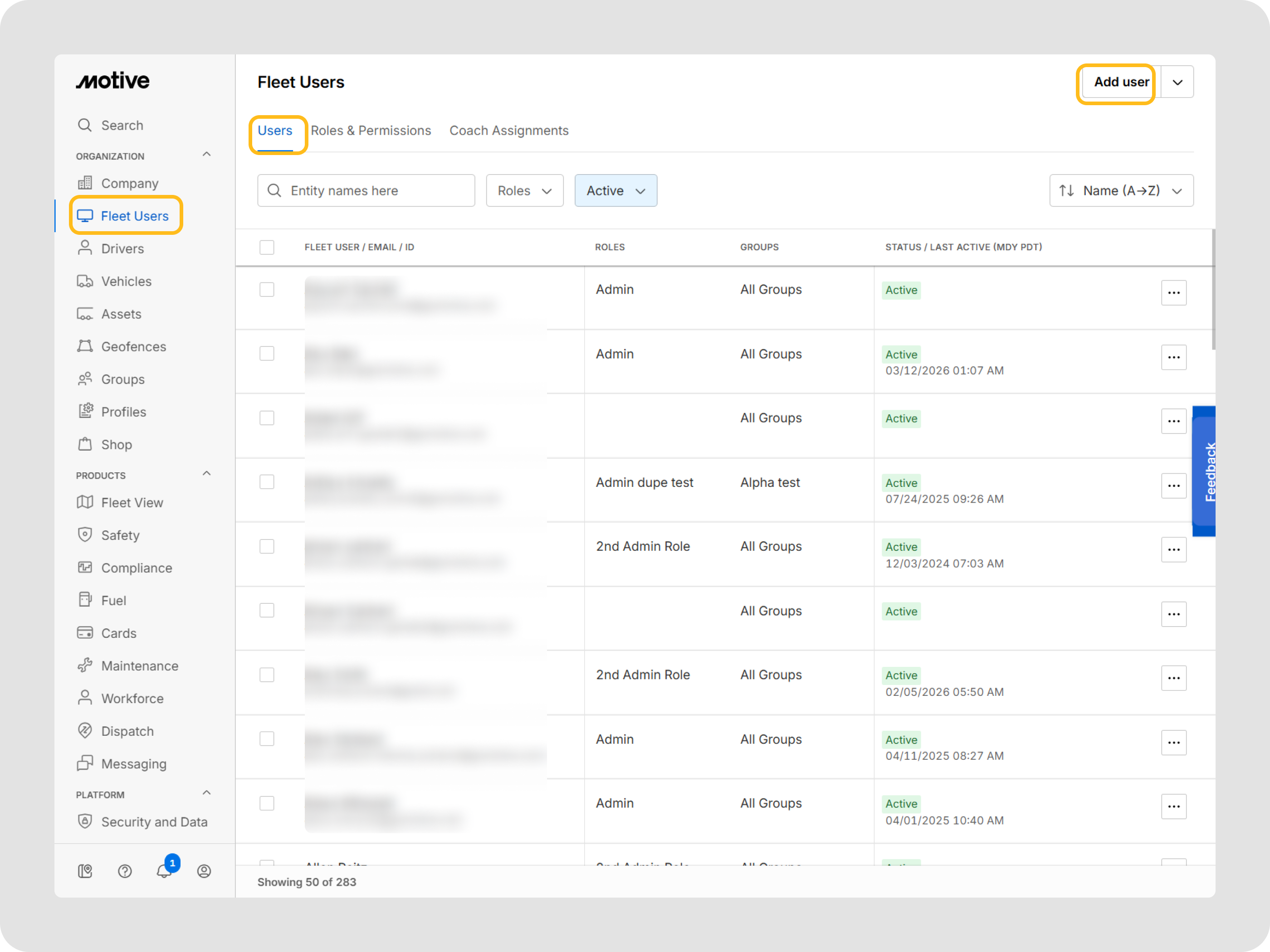Viewport: 1270px width, 952px height.
Task: Select all users with header checkbox
Action: (267, 248)
